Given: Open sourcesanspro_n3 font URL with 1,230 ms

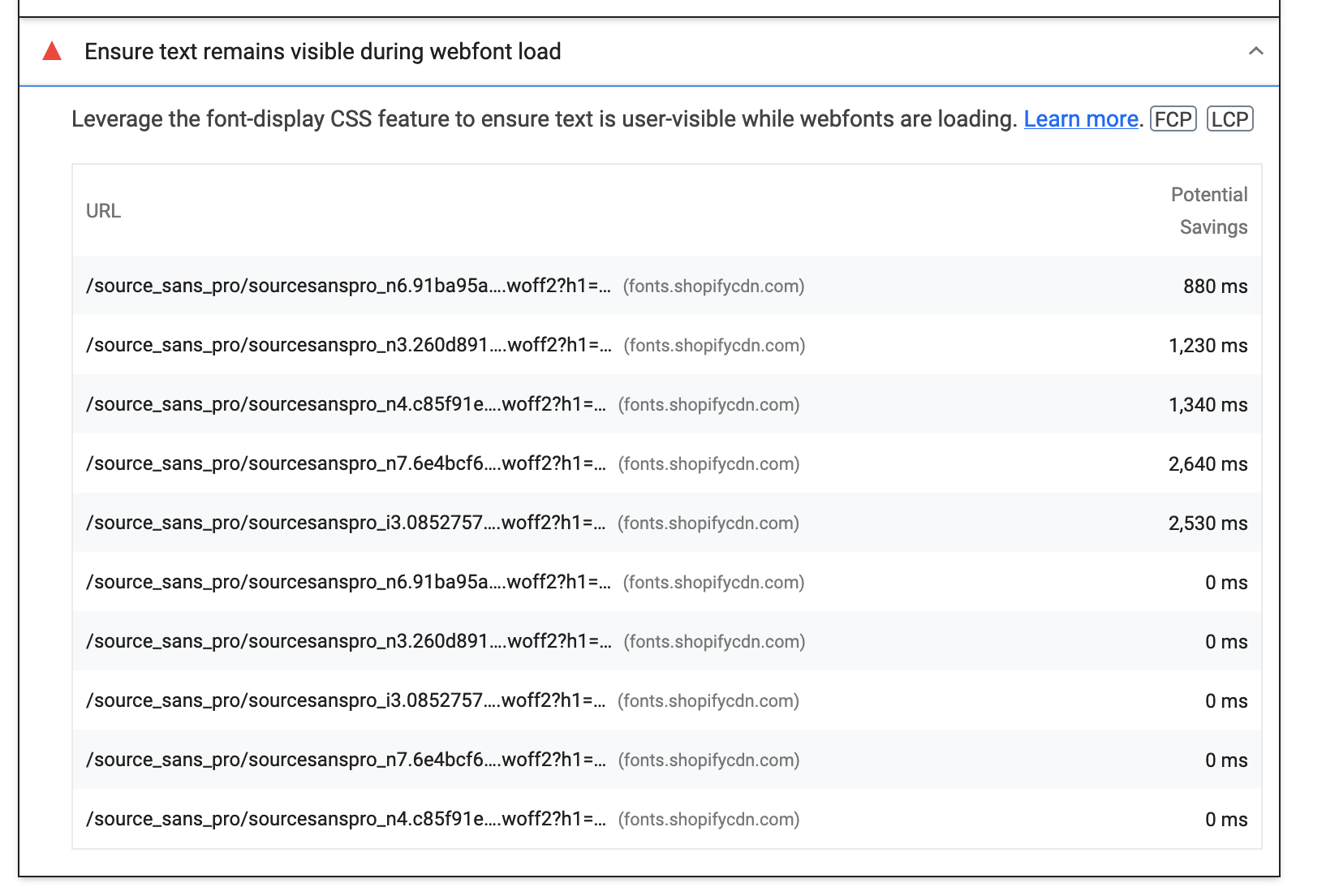Looking at the screenshot, I should [x=348, y=346].
